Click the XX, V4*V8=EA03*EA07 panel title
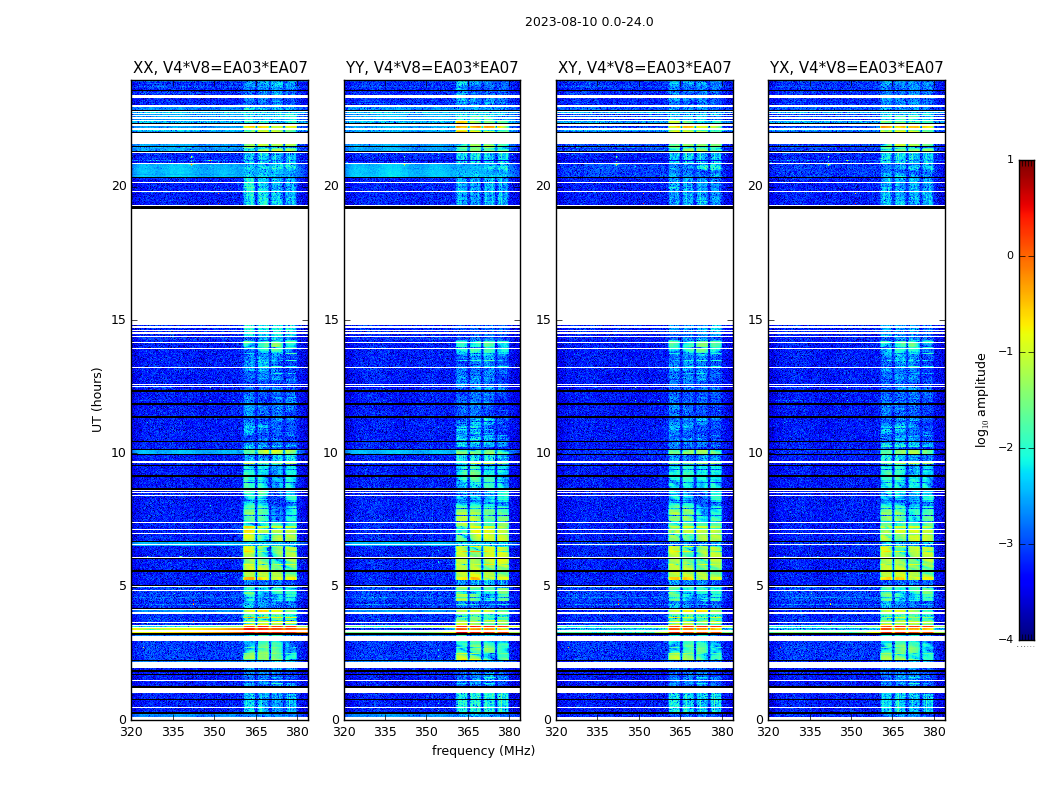The height and width of the screenshot is (800, 1050). (x=220, y=68)
